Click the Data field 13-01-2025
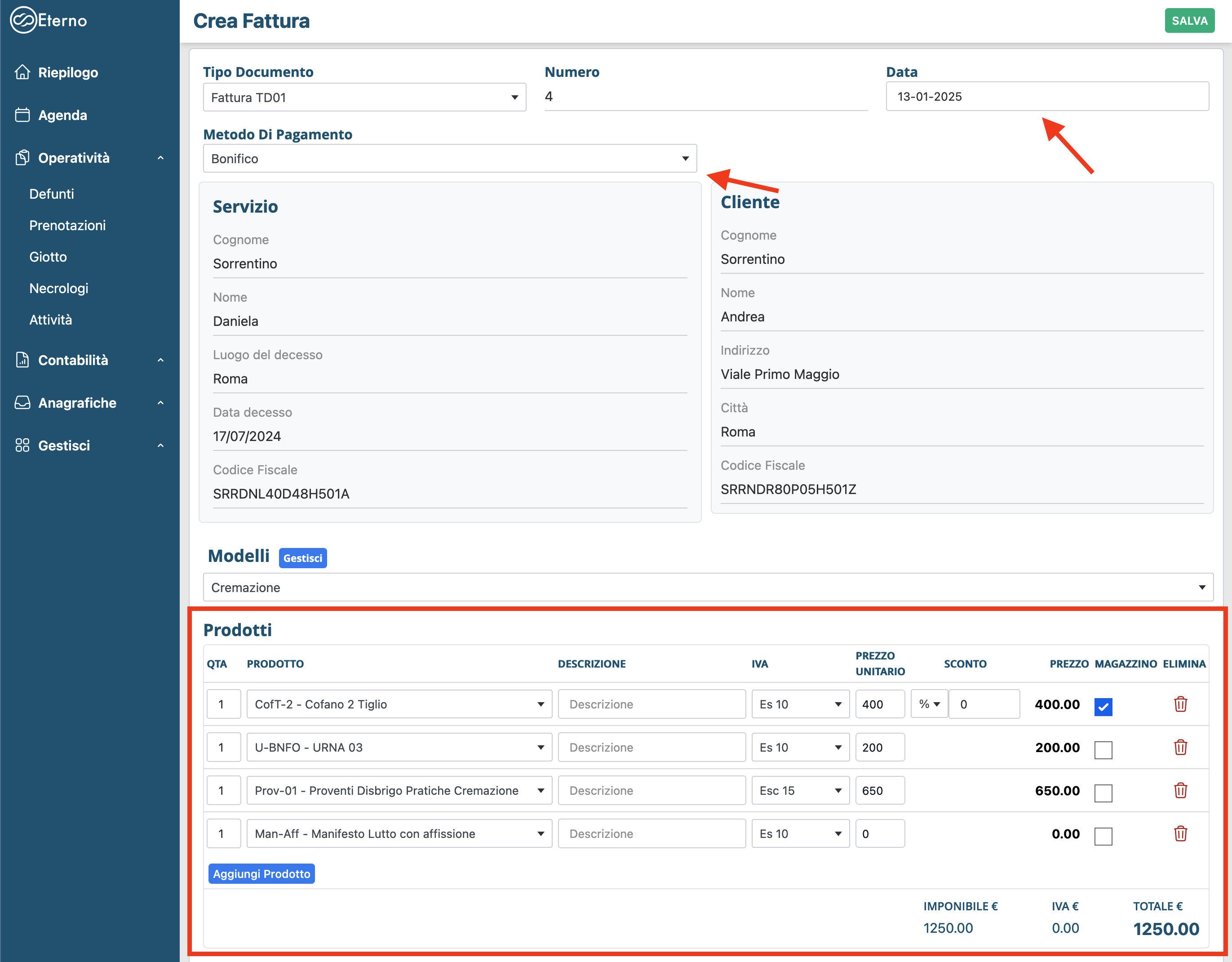Image resolution: width=1232 pixels, height=962 pixels. click(1047, 97)
